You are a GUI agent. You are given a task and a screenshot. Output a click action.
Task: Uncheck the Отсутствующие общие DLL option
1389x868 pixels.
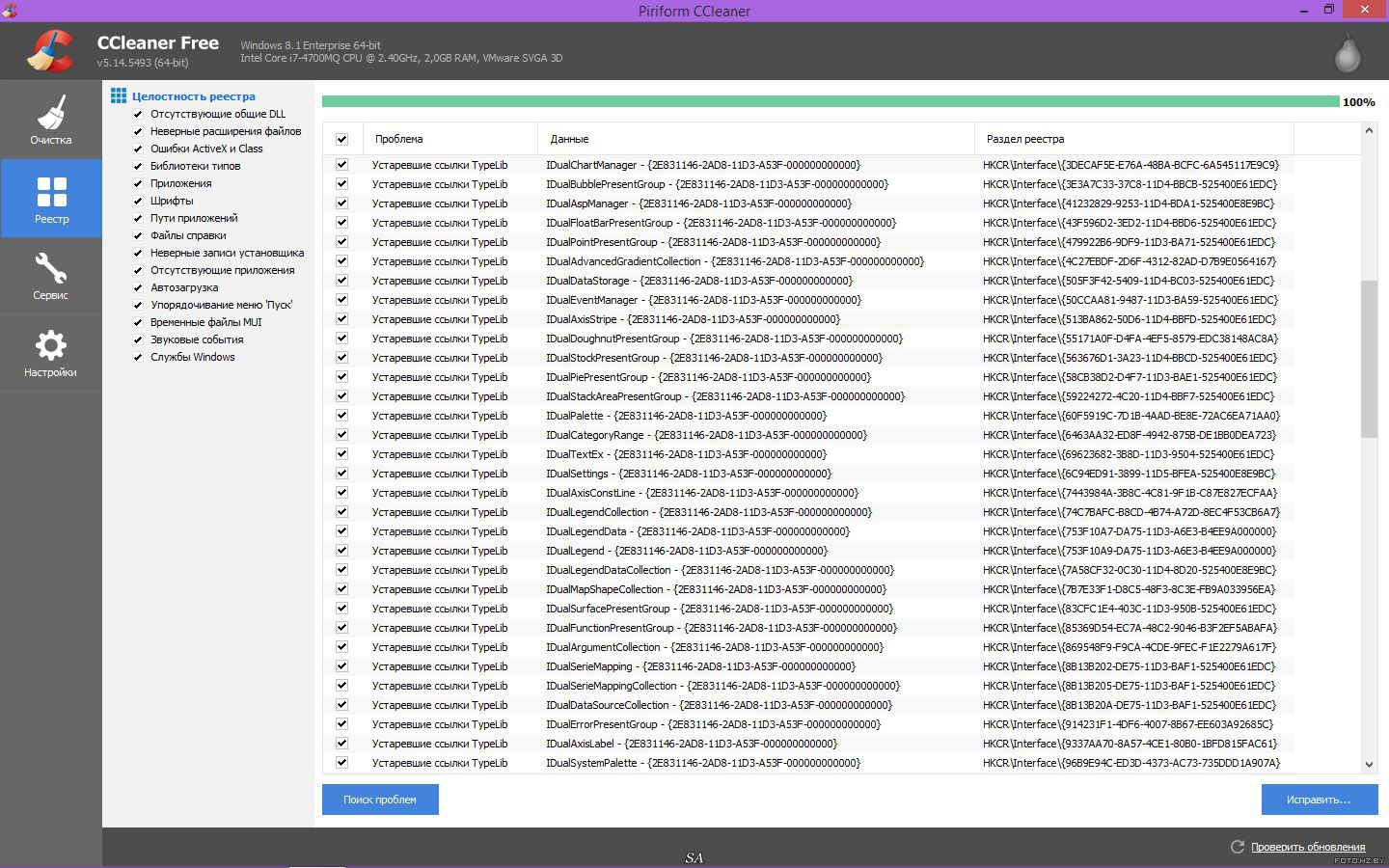[x=138, y=114]
